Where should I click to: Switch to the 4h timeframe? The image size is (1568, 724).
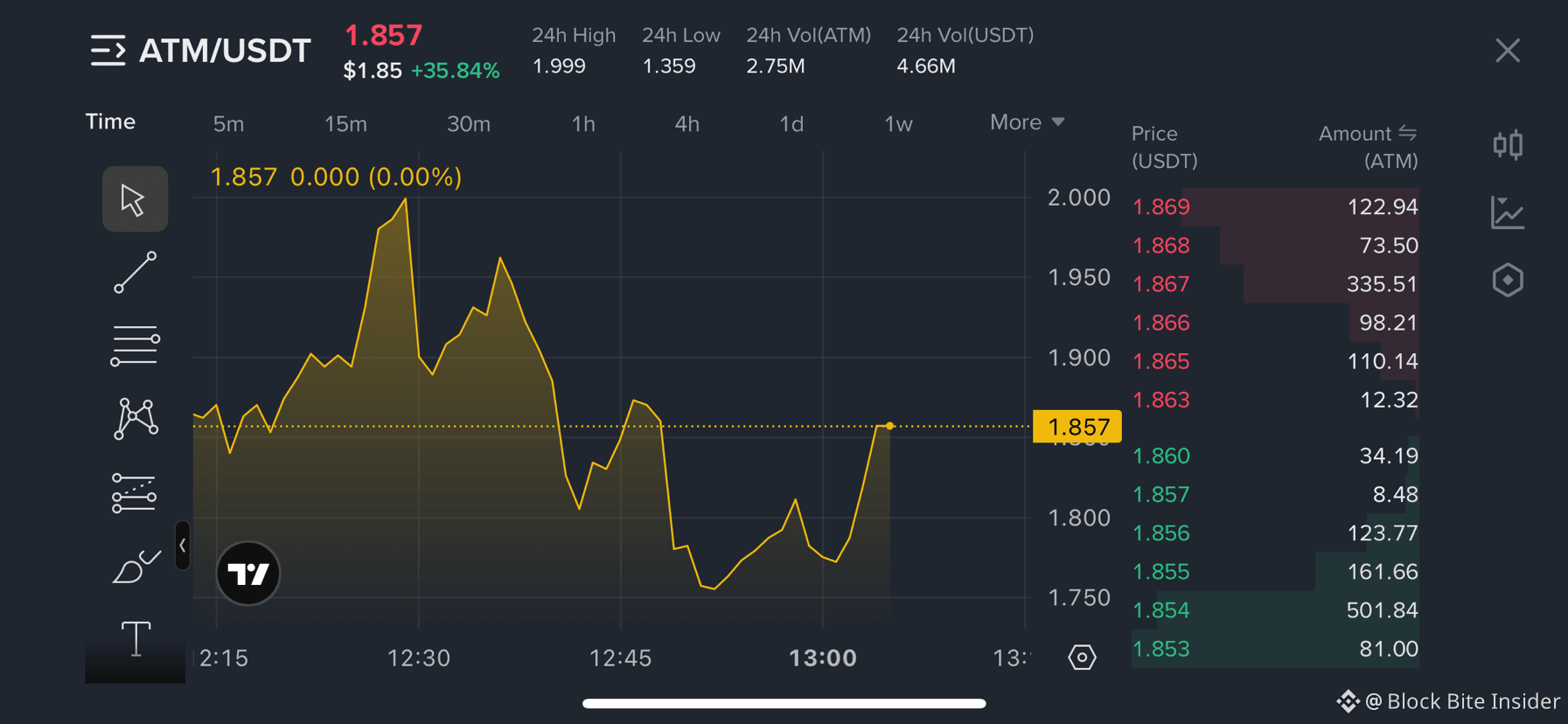tap(686, 123)
